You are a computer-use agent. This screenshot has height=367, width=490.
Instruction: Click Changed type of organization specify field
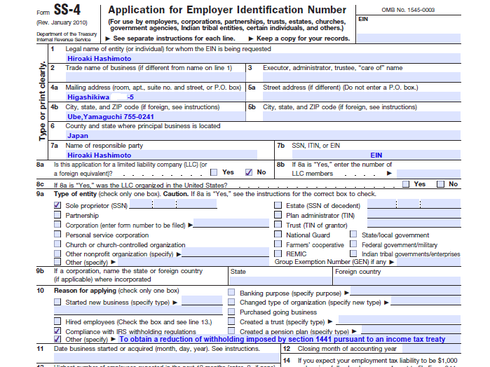click(x=426, y=301)
